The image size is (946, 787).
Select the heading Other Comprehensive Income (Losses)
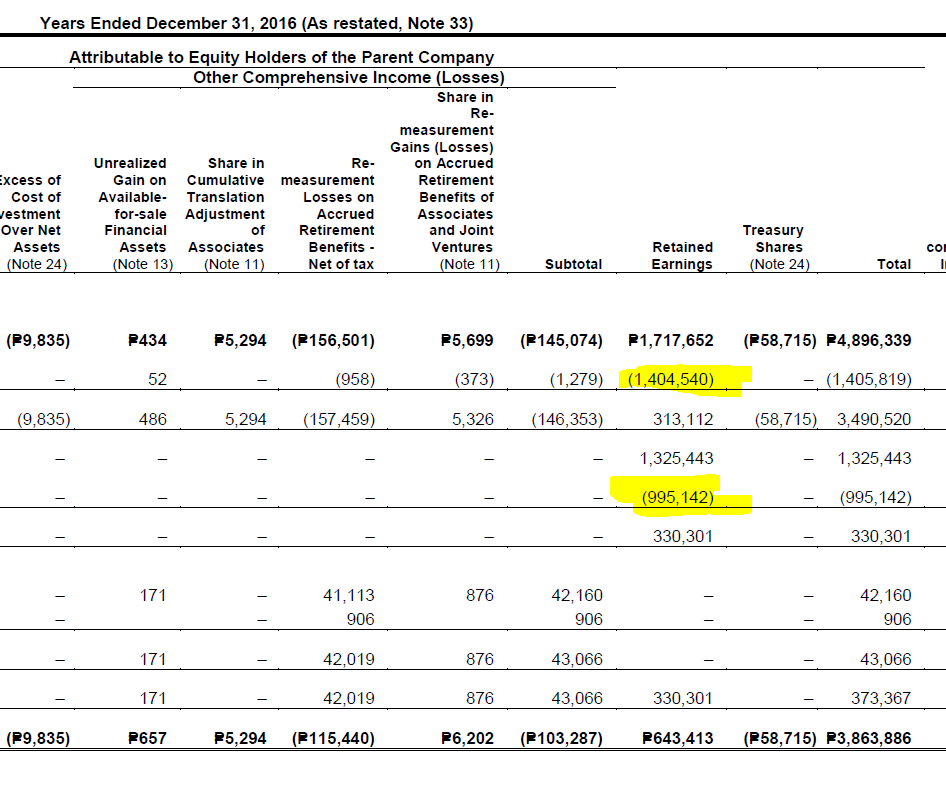pos(347,77)
